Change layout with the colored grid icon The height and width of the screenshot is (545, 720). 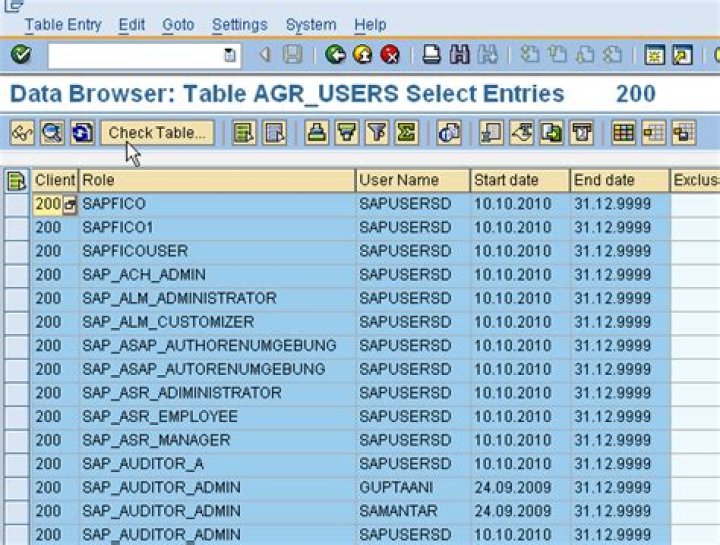624,133
